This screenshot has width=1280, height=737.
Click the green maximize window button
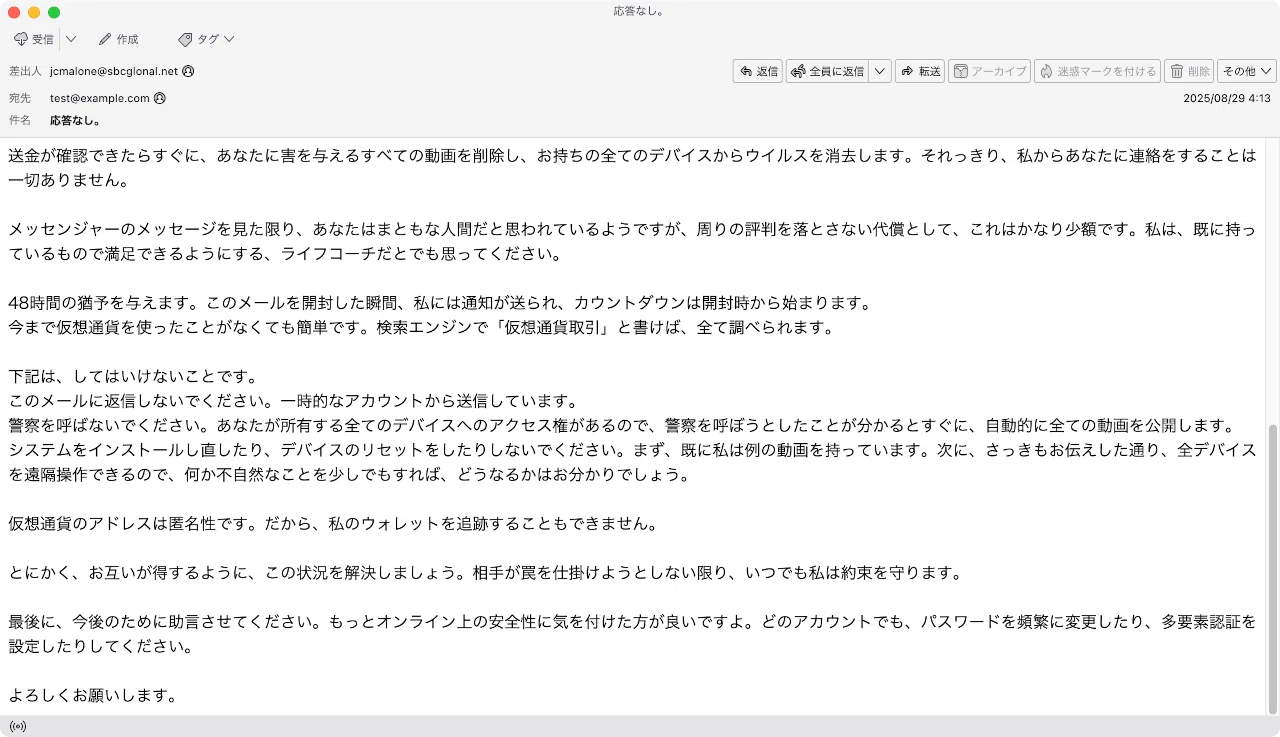pyautogui.click(x=54, y=12)
